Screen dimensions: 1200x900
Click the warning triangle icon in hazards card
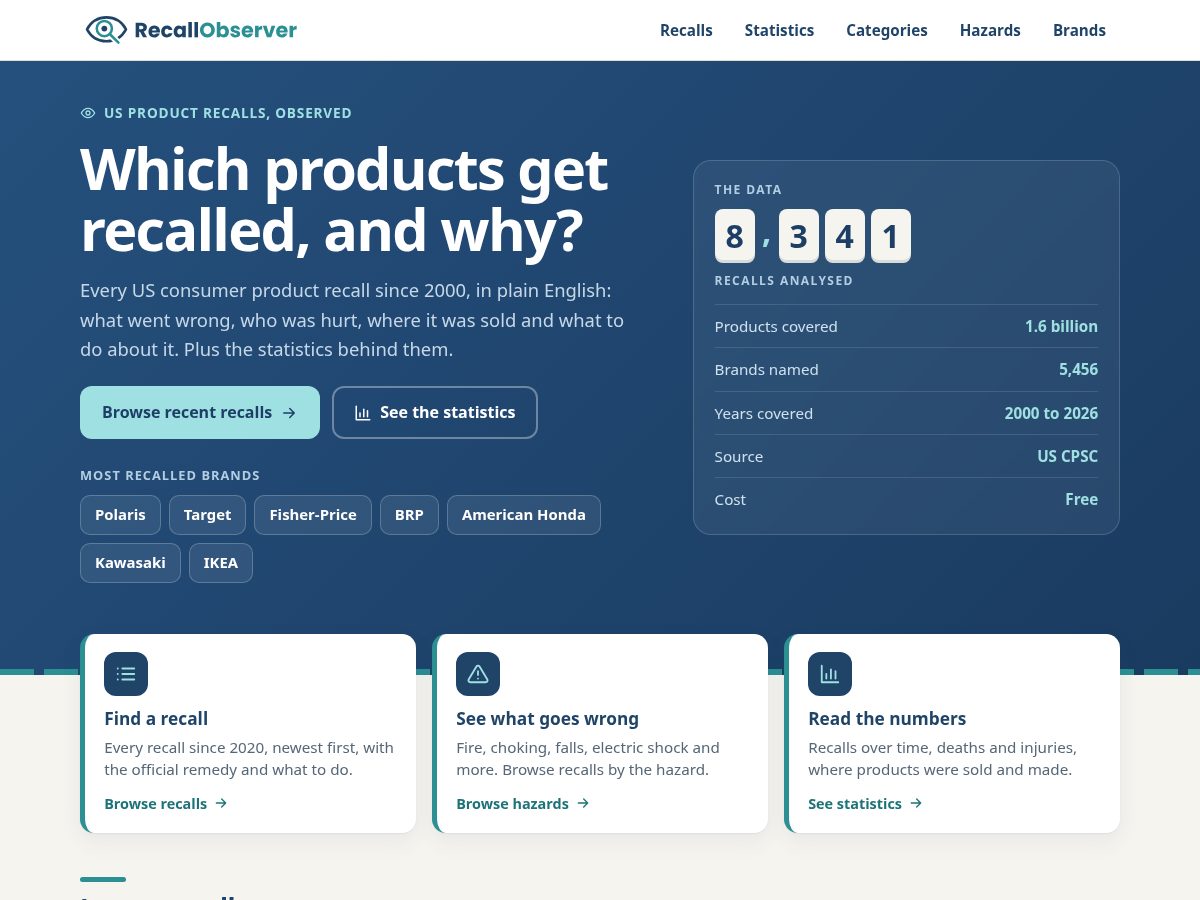coord(478,674)
